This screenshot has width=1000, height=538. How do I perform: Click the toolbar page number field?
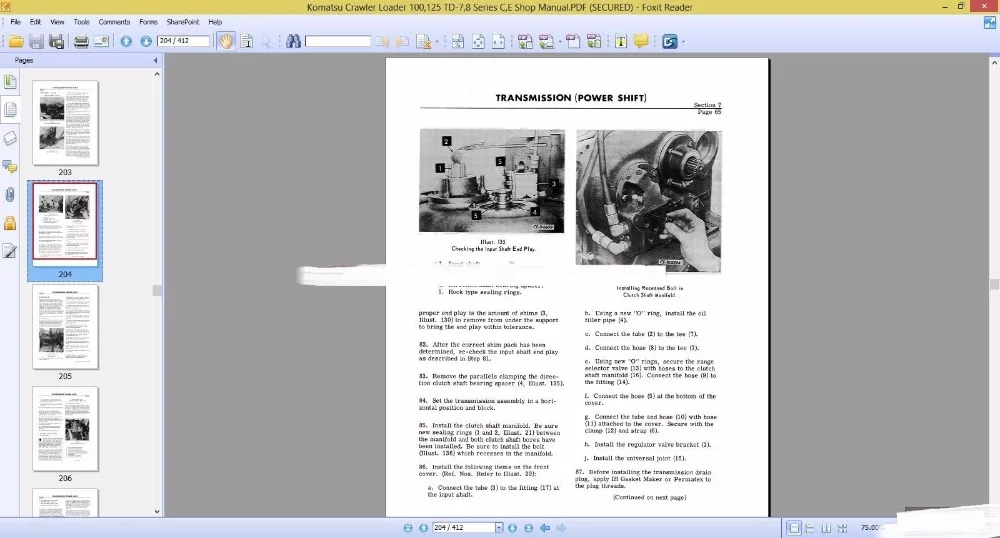183,41
